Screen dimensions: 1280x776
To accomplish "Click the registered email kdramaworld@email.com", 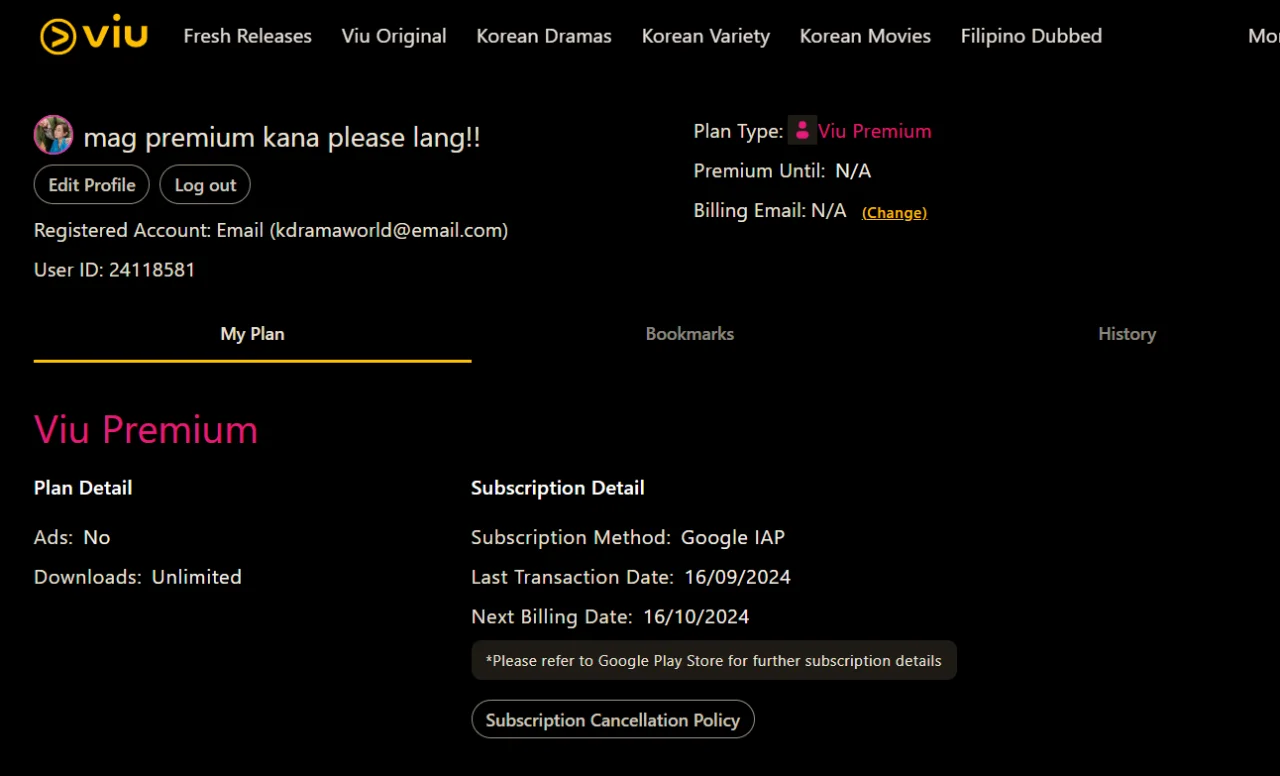I will (x=389, y=230).
